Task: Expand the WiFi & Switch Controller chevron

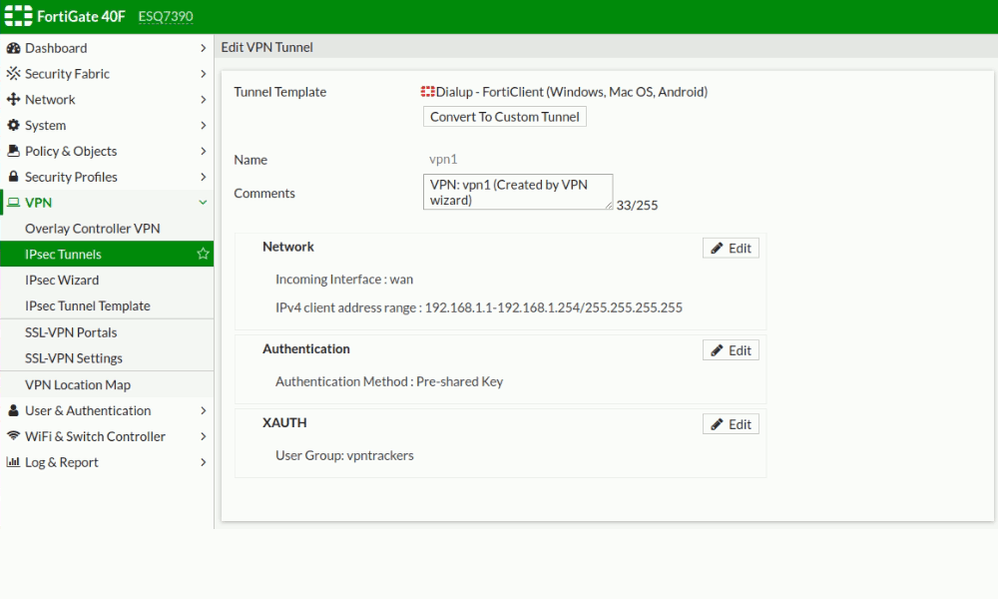Action: 203,436
